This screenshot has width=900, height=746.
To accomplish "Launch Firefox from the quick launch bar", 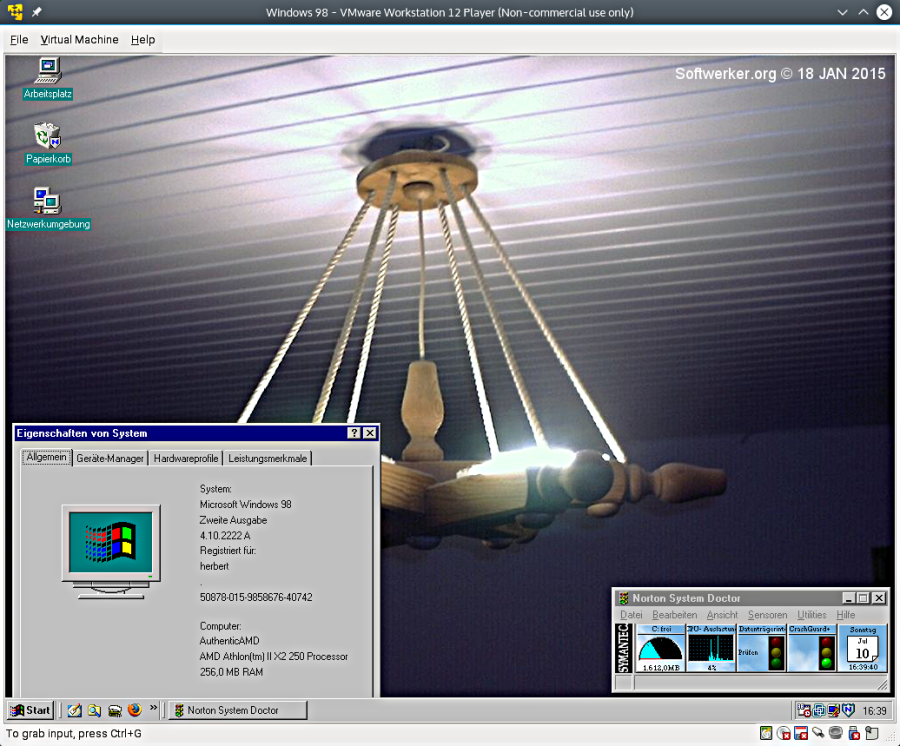I will (134, 710).
